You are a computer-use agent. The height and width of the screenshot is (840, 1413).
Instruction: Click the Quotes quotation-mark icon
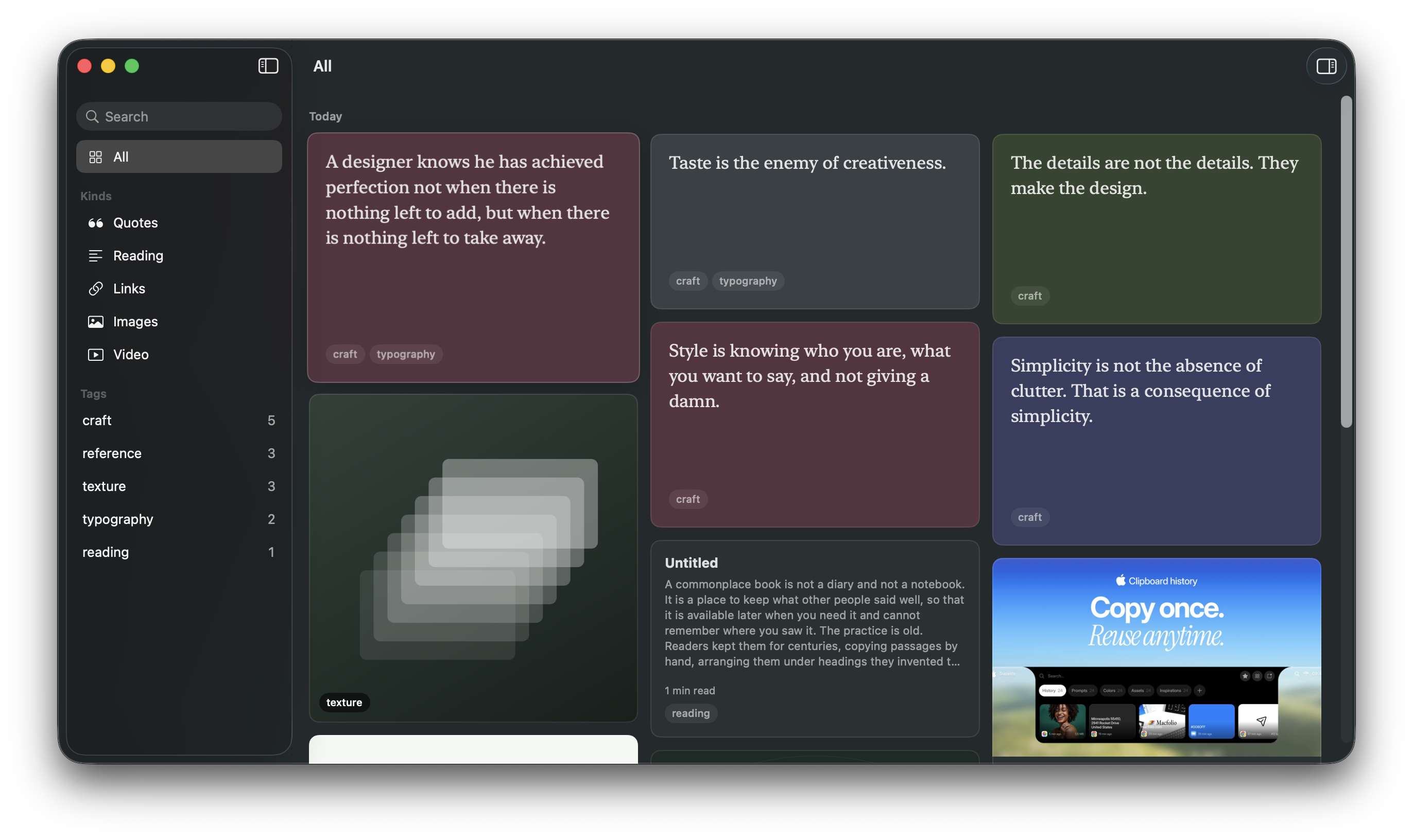click(96, 223)
